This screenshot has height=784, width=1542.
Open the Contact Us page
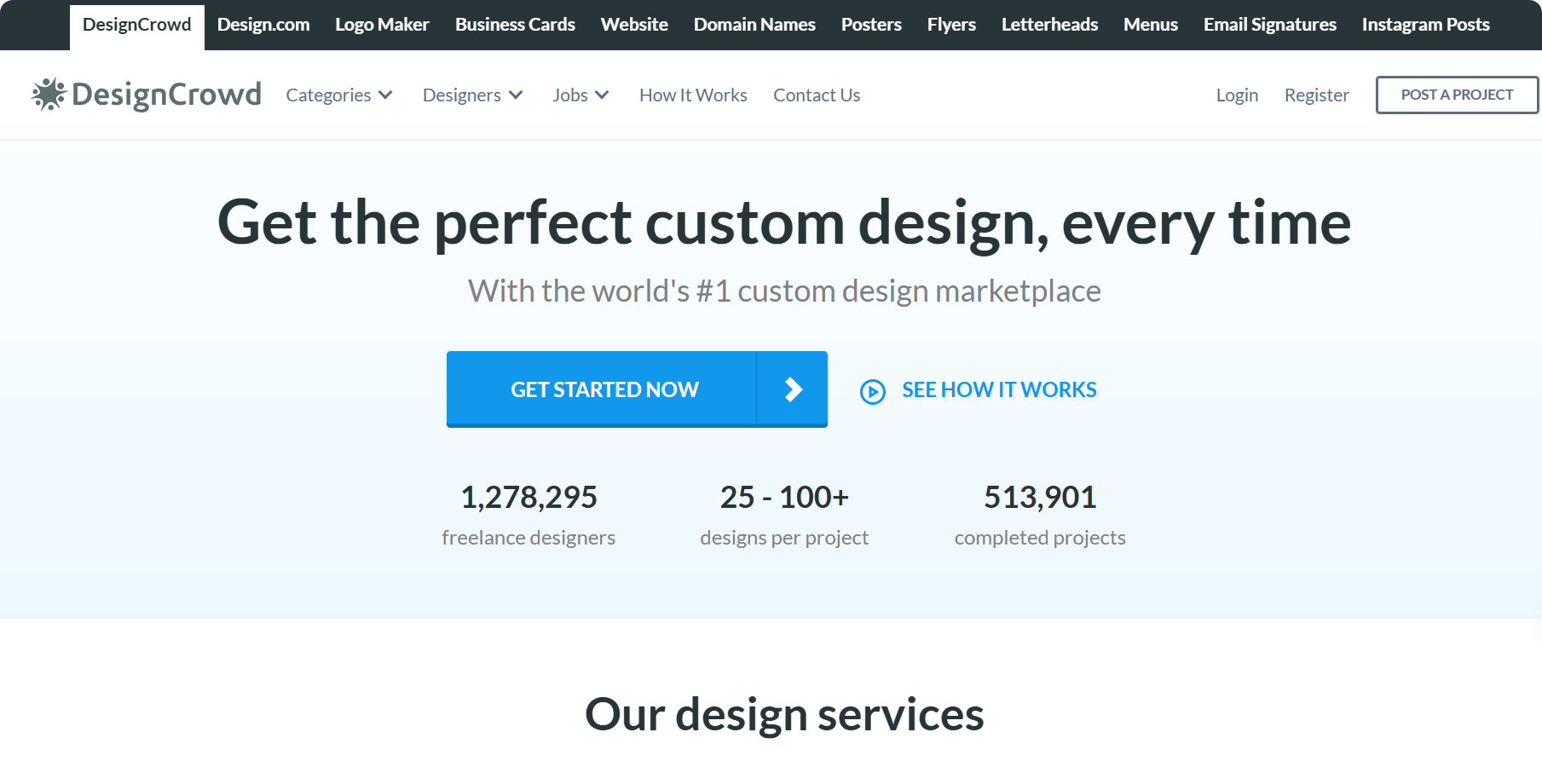pos(817,95)
